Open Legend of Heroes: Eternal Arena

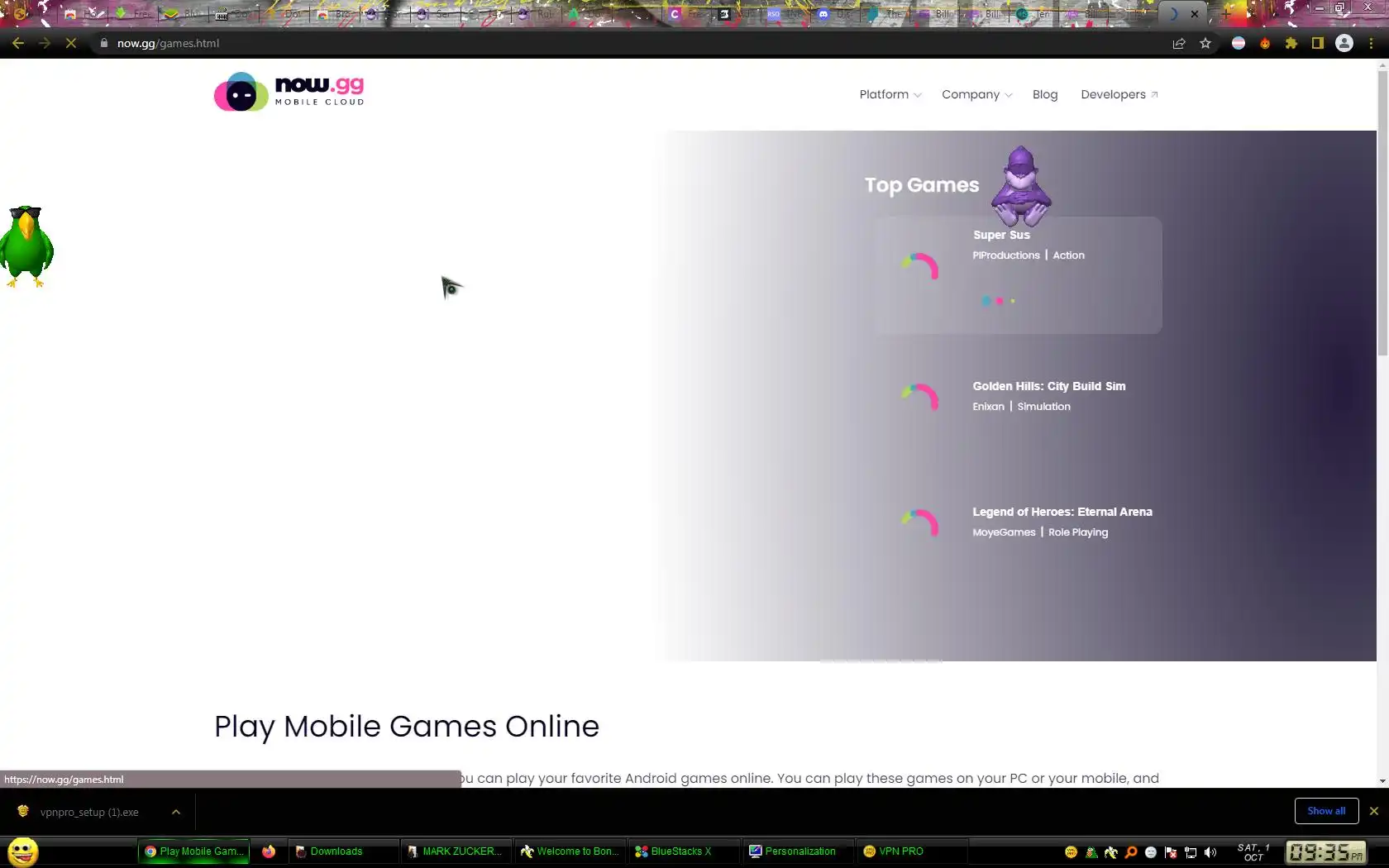pos(1062,512)
